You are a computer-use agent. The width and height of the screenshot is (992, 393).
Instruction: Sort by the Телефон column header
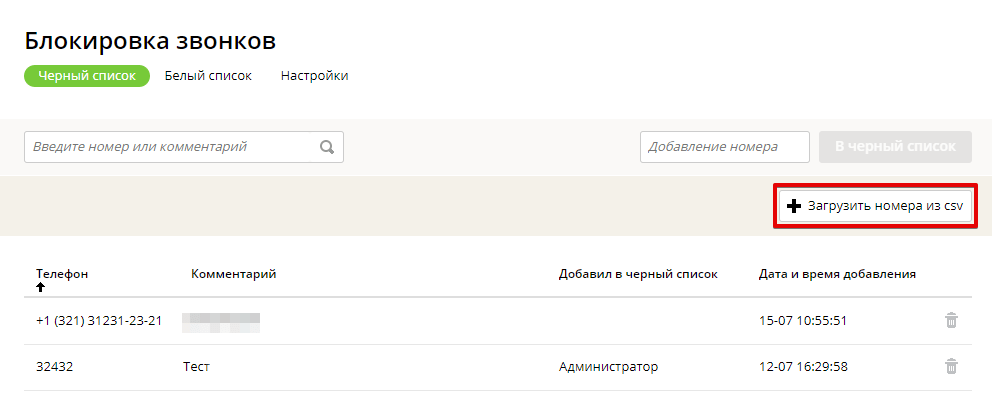[x=62, y=274]
